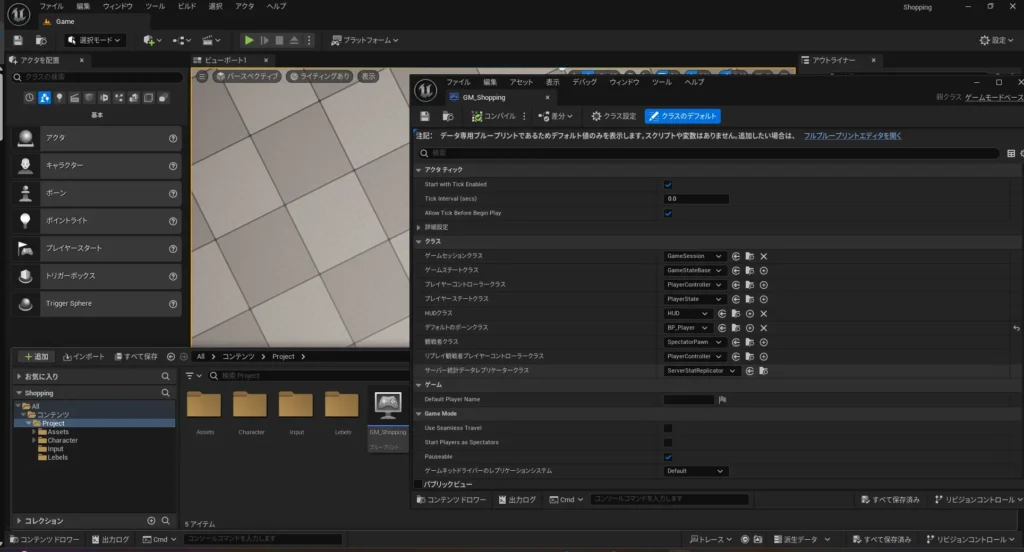
Task: Toggle パースペクティブ viewport mode
Action: tap(248, 76)
